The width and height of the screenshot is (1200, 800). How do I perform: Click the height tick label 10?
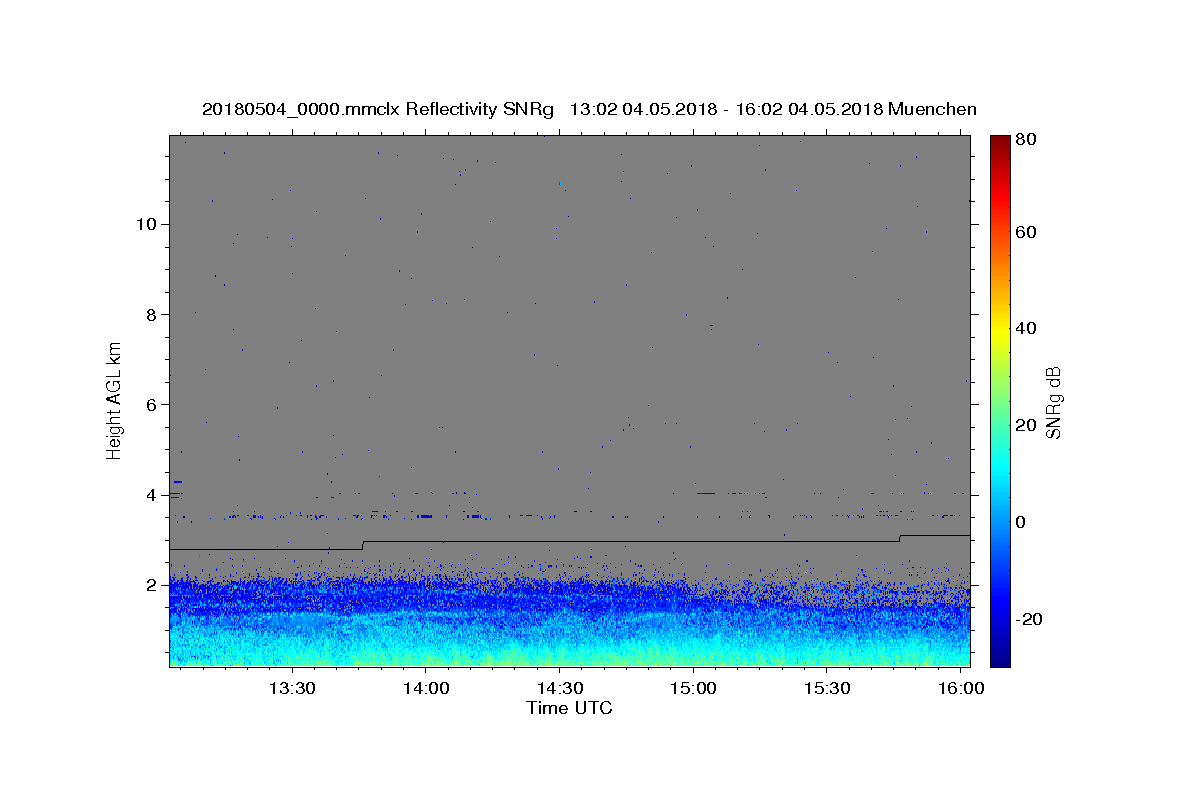(147, 224)
